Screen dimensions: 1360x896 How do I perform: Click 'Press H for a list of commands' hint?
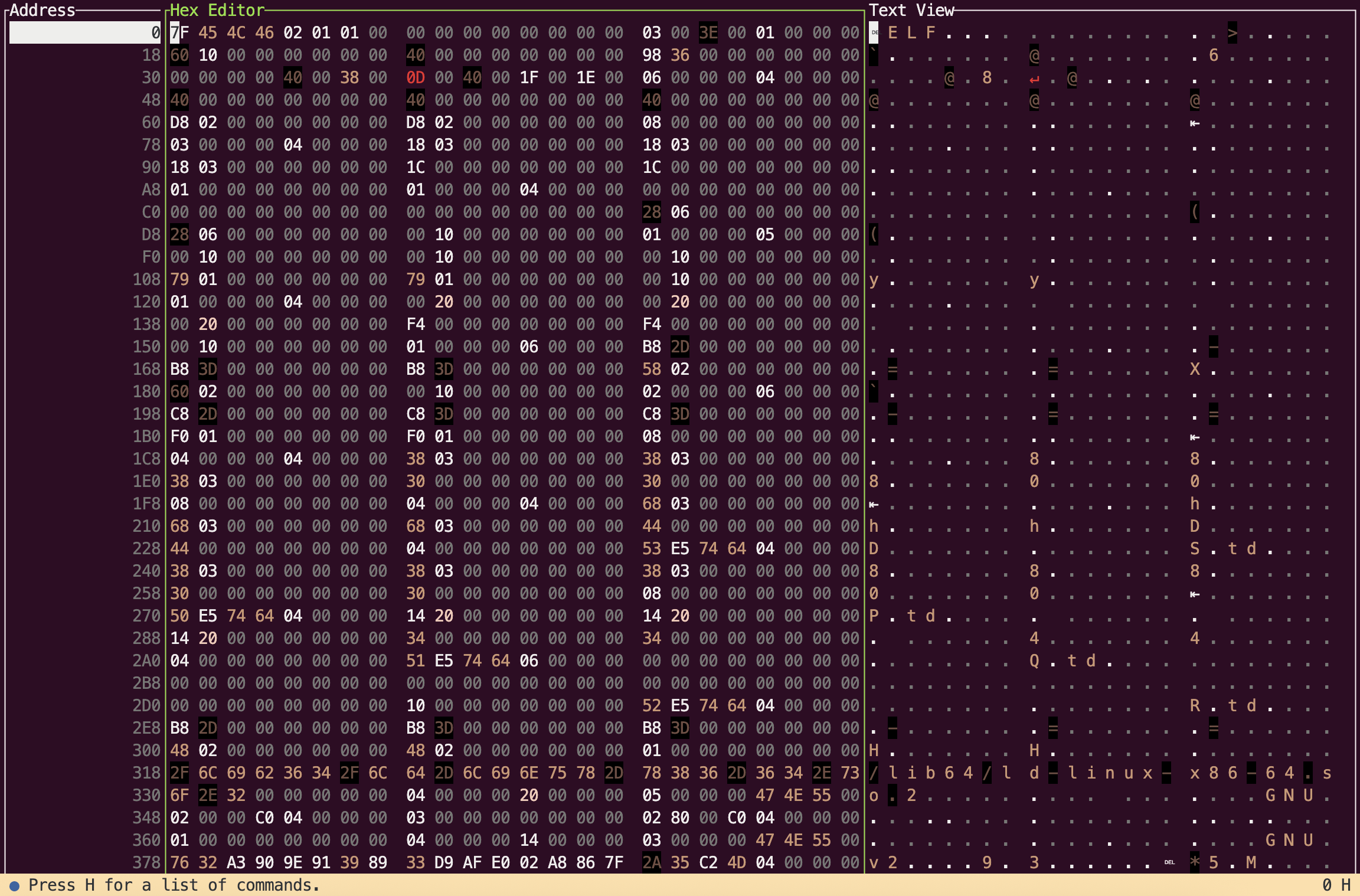(174, 885)
